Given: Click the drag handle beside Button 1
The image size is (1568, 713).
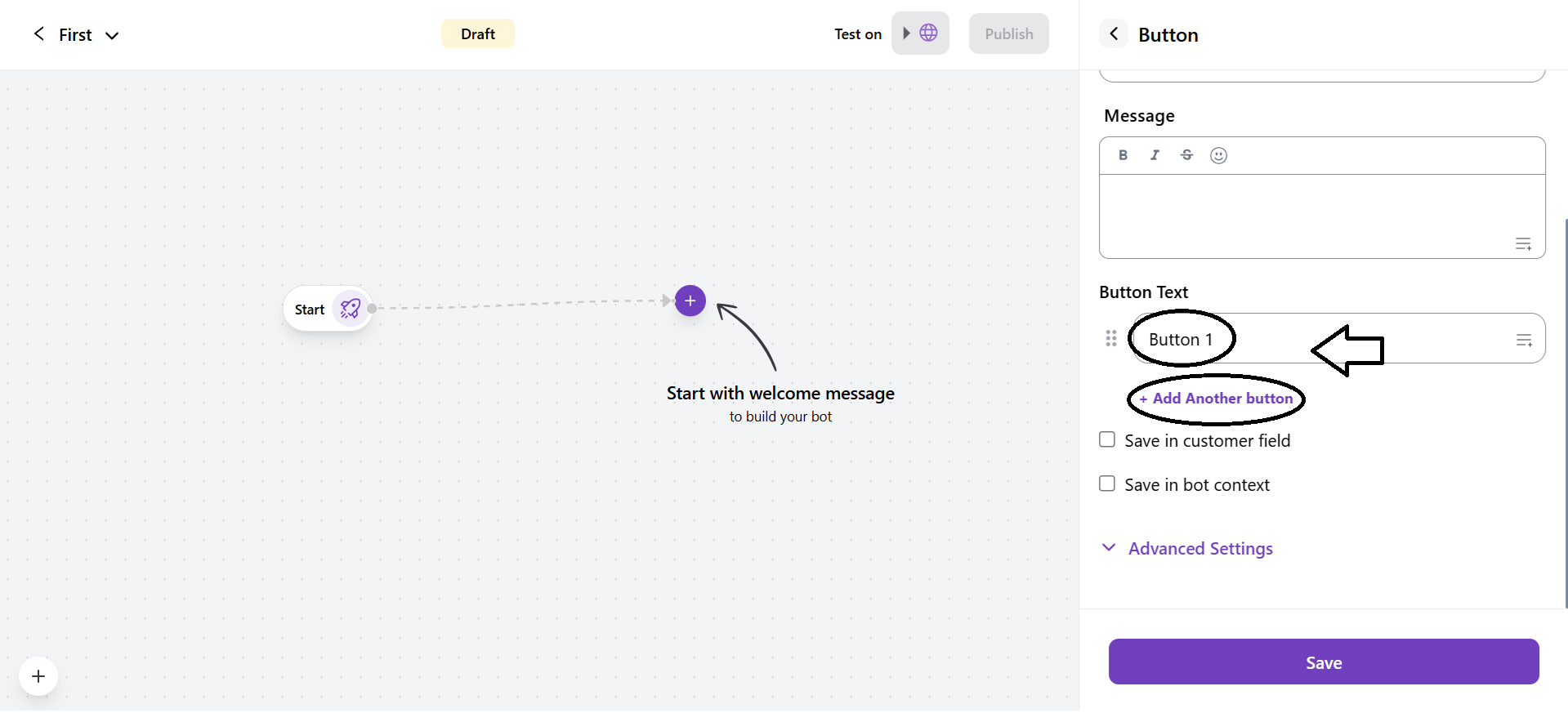Looking at the screenshot, I should coord(1111,338).
